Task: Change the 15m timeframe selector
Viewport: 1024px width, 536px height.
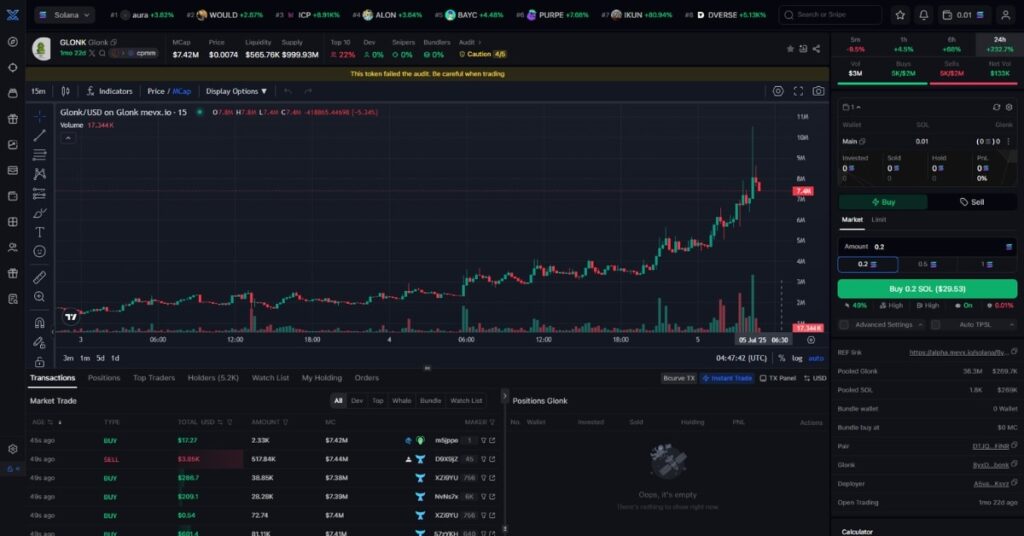Action: coord(39,91)
